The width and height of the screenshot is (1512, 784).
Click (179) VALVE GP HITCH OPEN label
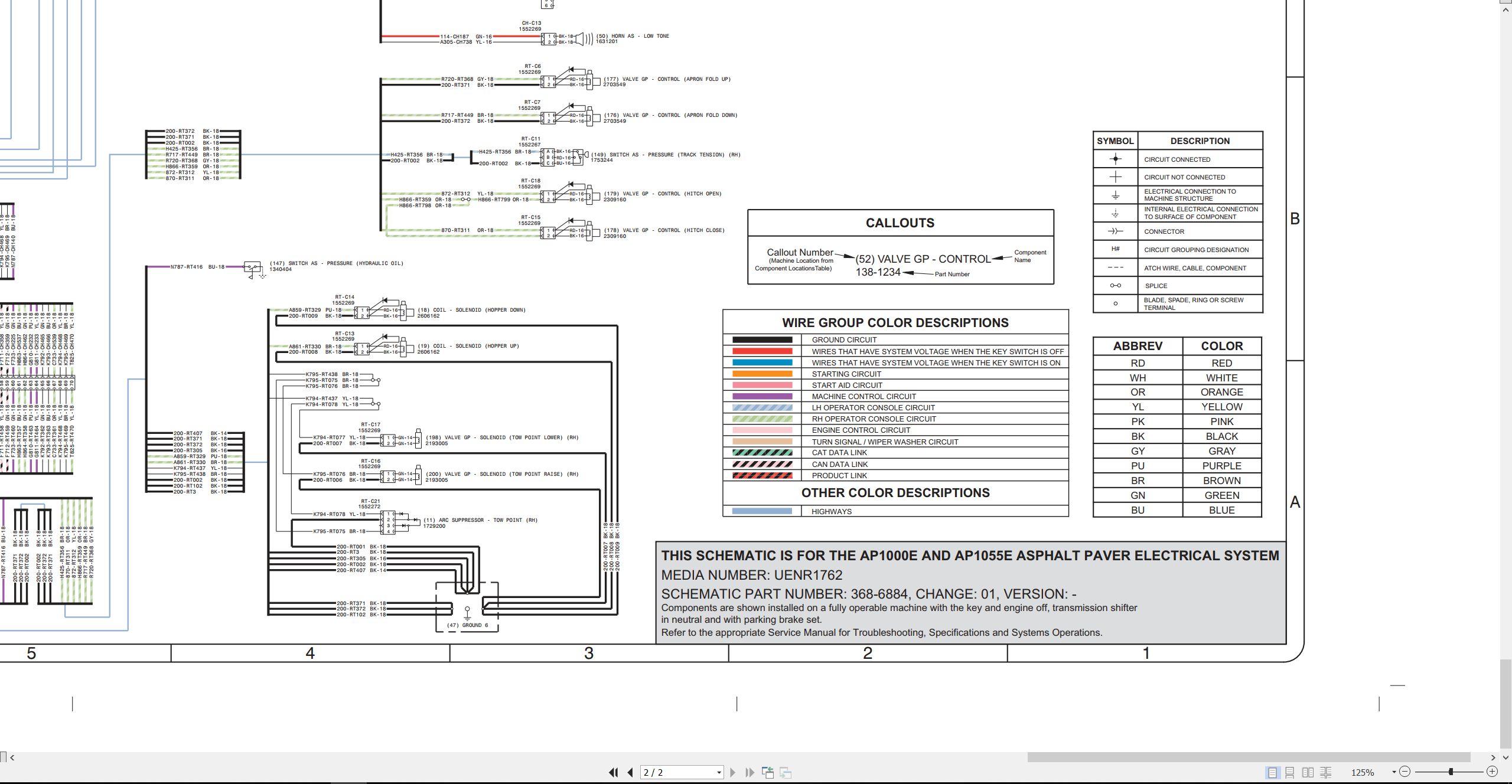point(663,194)
